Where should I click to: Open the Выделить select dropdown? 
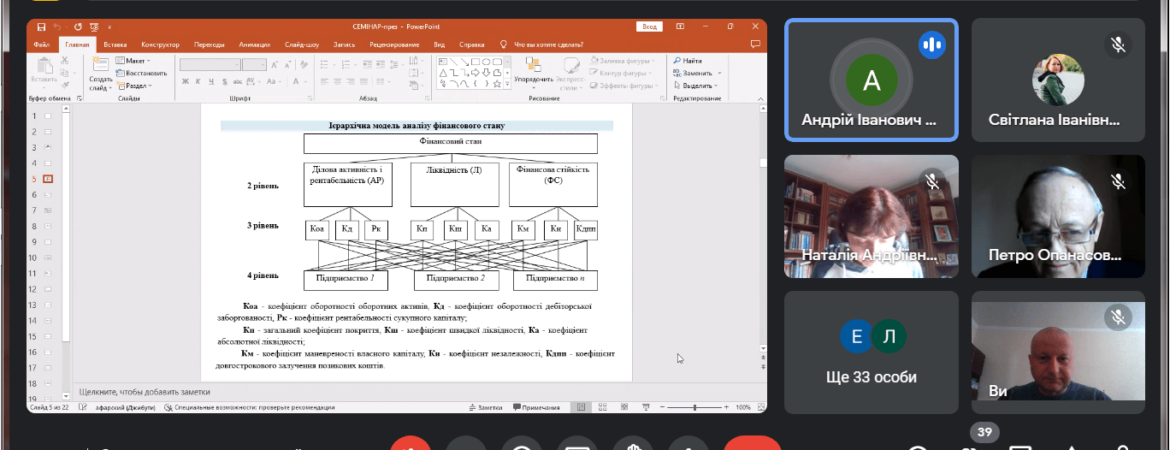point(696,86)
